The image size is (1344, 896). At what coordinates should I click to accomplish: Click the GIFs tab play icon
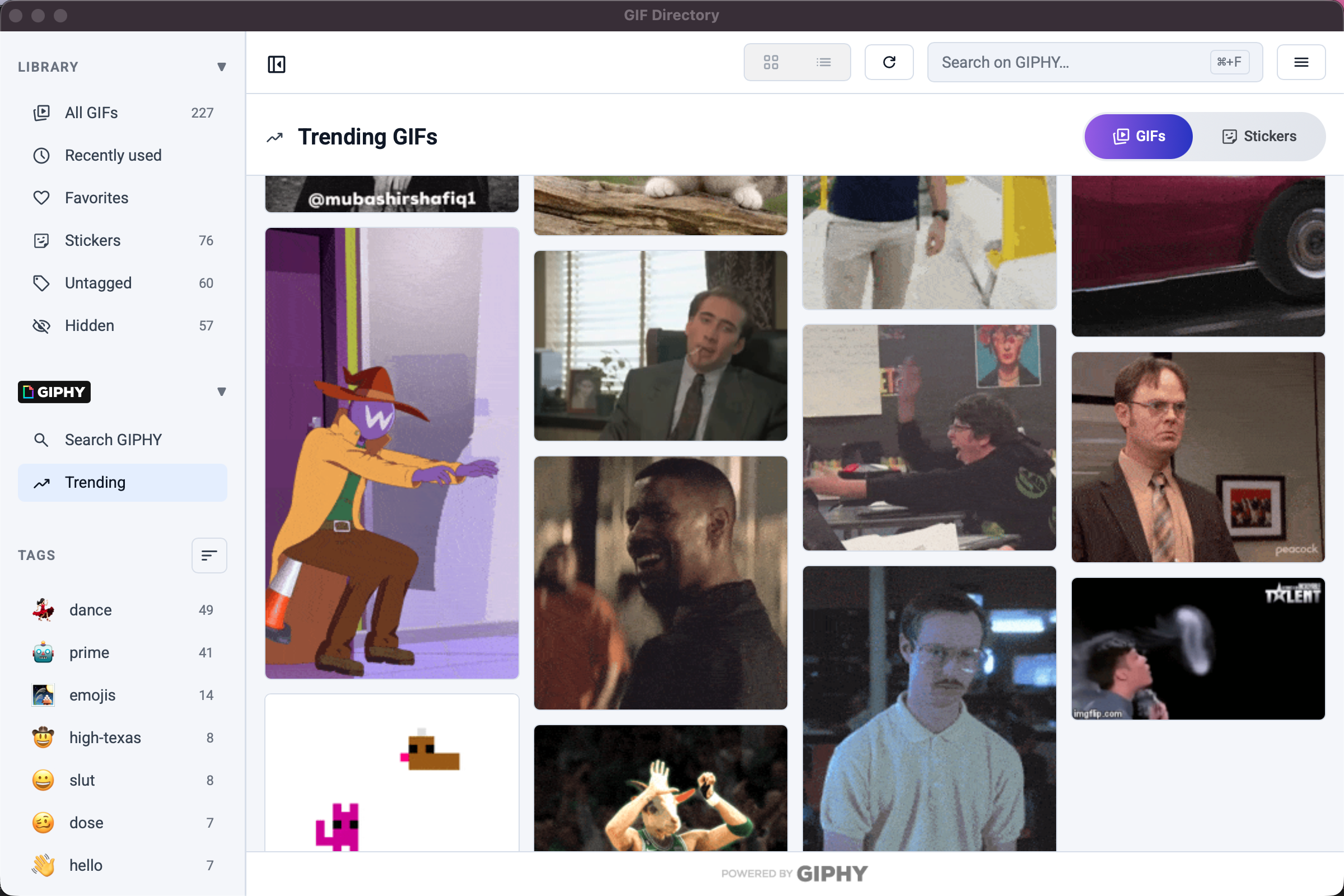pos(1121,137)
